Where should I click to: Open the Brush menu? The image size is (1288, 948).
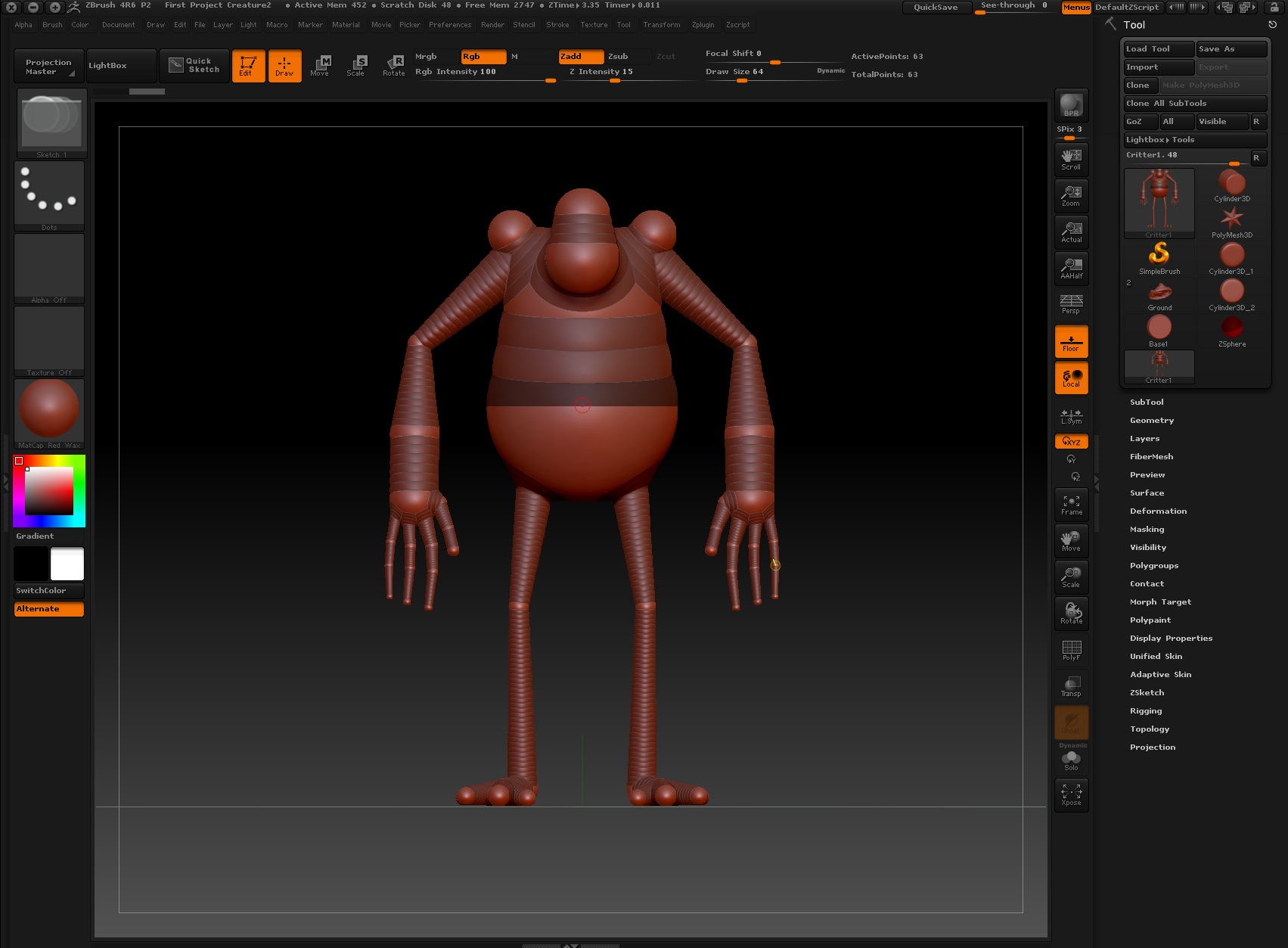click(52, 25)
